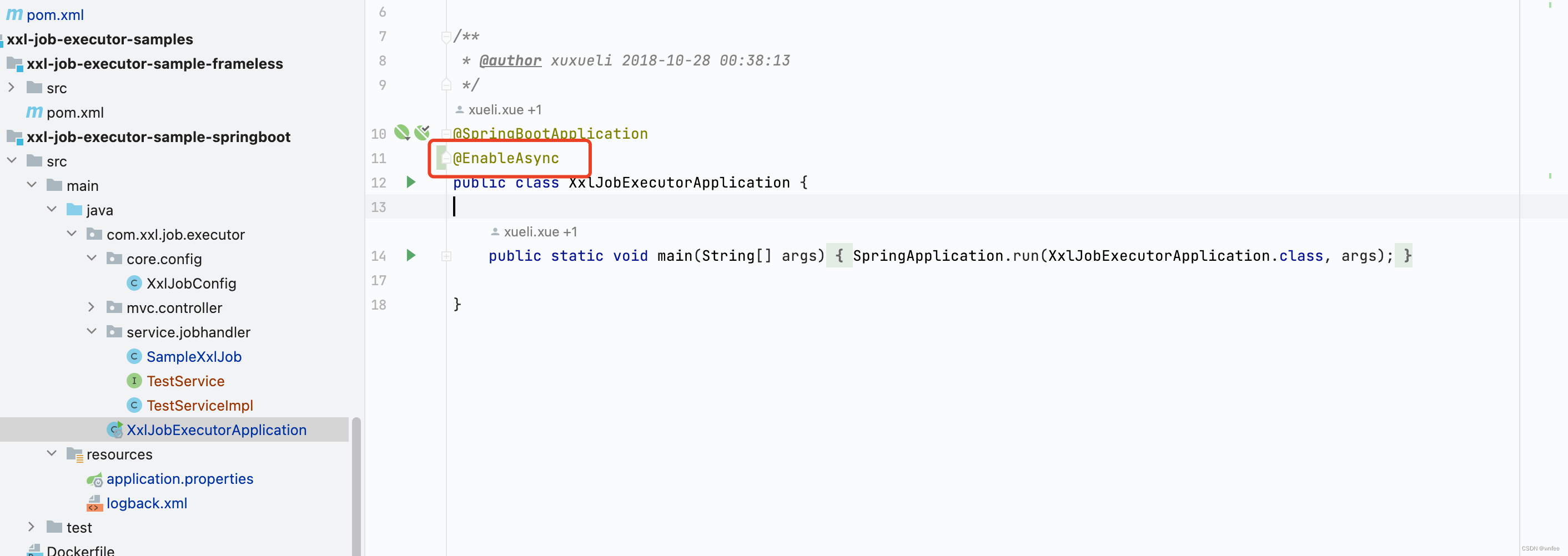The height and width of the screenshot is (556, 1568).
Task: Click the Maven icon of top pom.xml
Action: point(14,14)
